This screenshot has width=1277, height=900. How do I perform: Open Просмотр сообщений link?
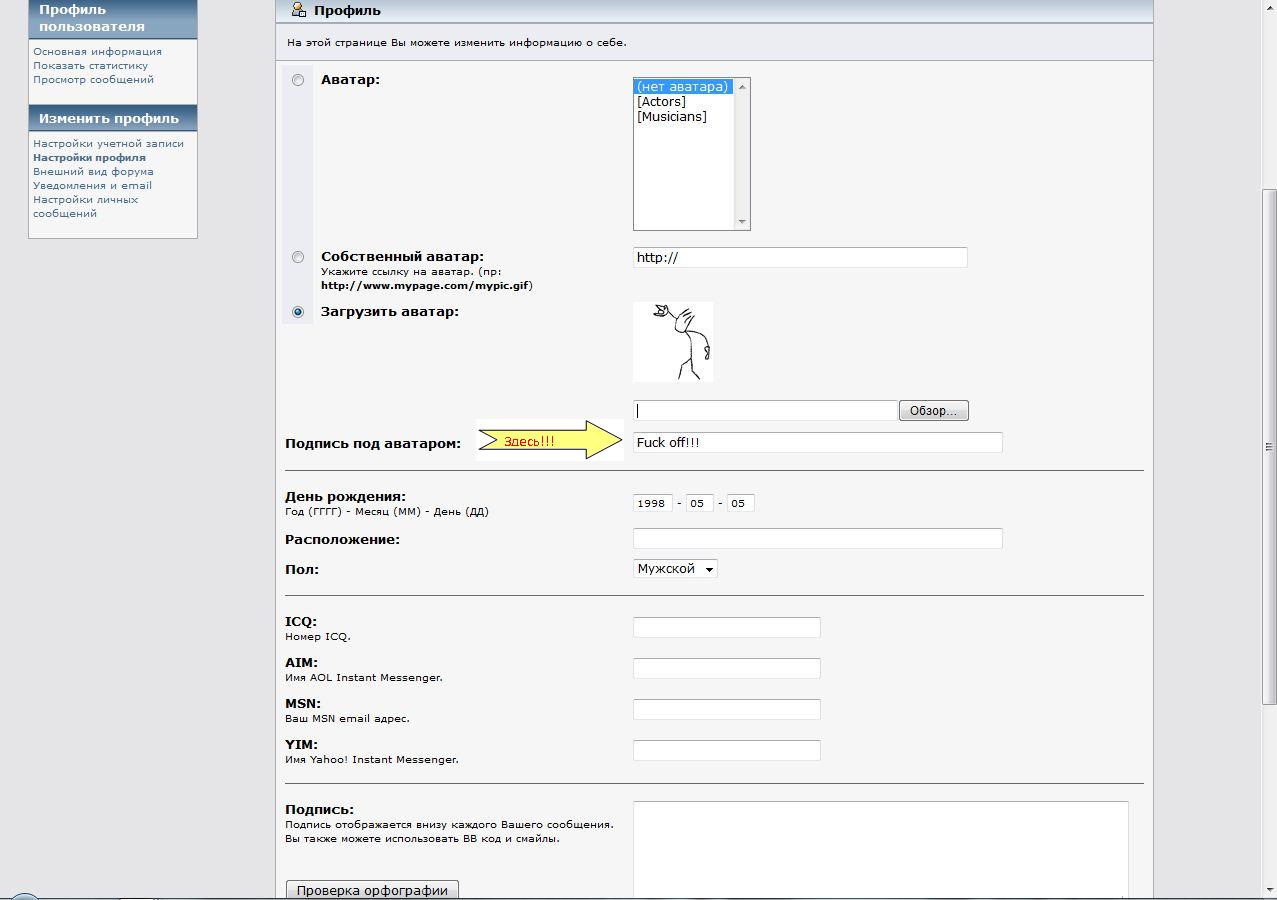pos(93,80)
